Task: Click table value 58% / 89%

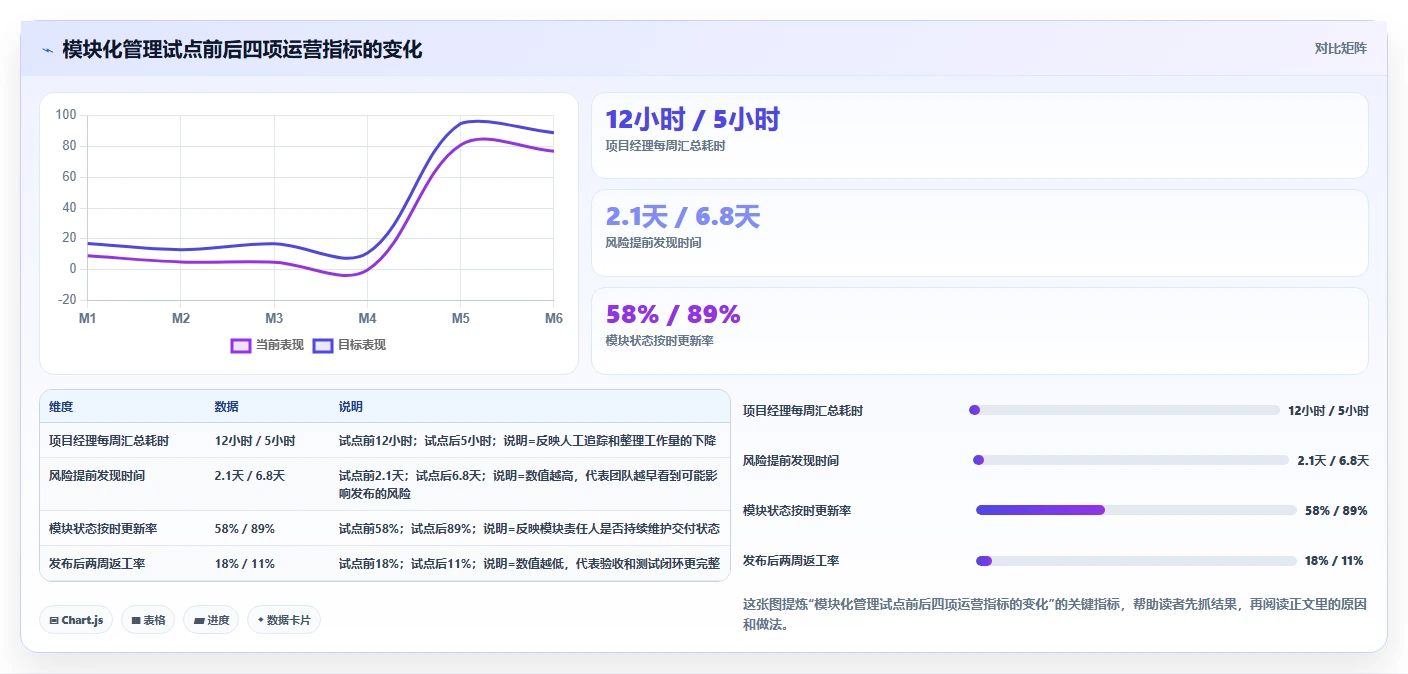Action: click(244, 529)
